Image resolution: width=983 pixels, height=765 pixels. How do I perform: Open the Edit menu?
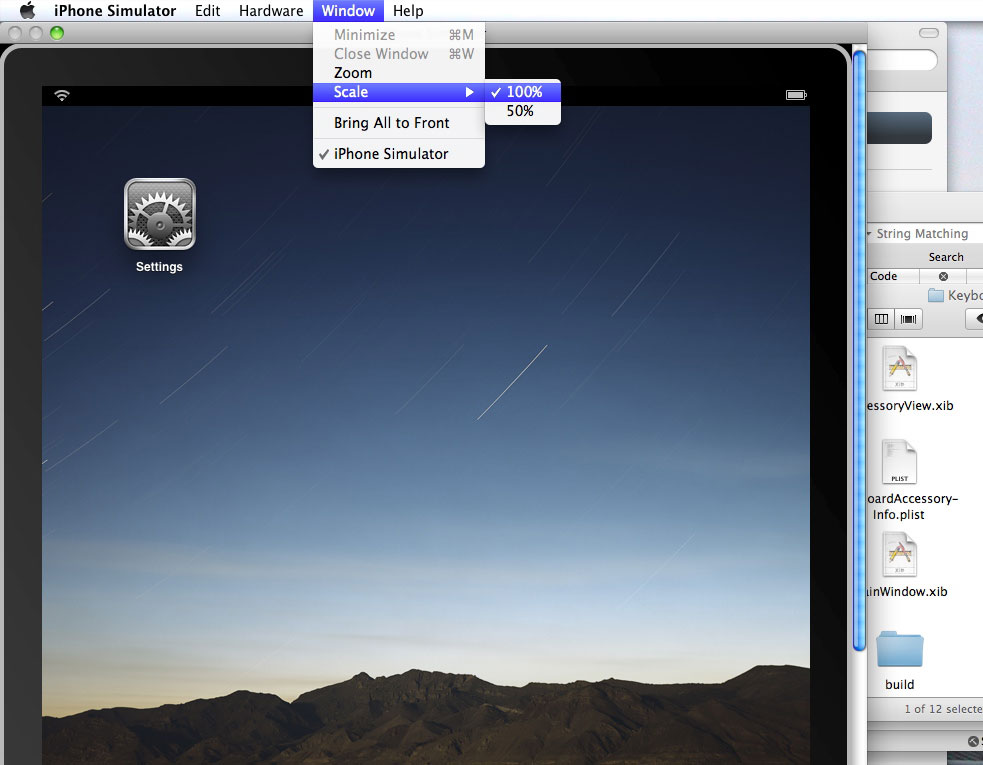coord(208,11)
